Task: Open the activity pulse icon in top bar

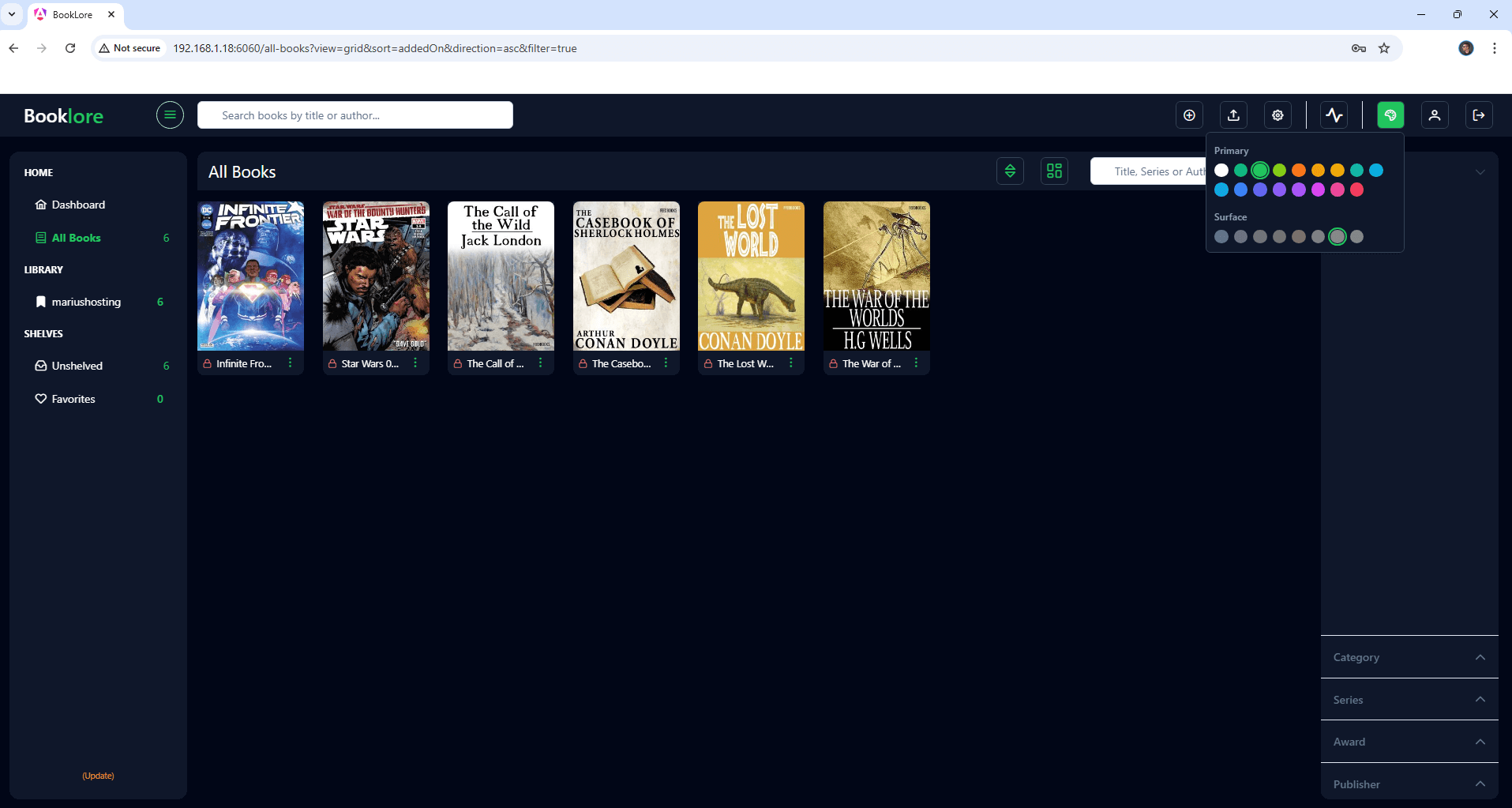Action: (x=1334, y=115)
